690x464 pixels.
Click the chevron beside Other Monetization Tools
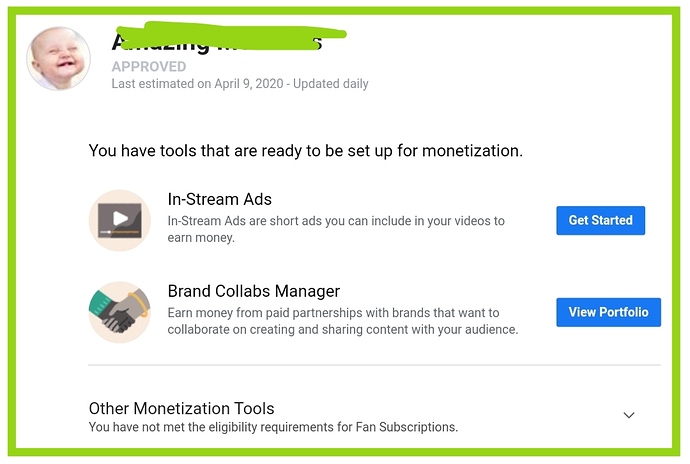pyautogui.click(x=629, y=415)
